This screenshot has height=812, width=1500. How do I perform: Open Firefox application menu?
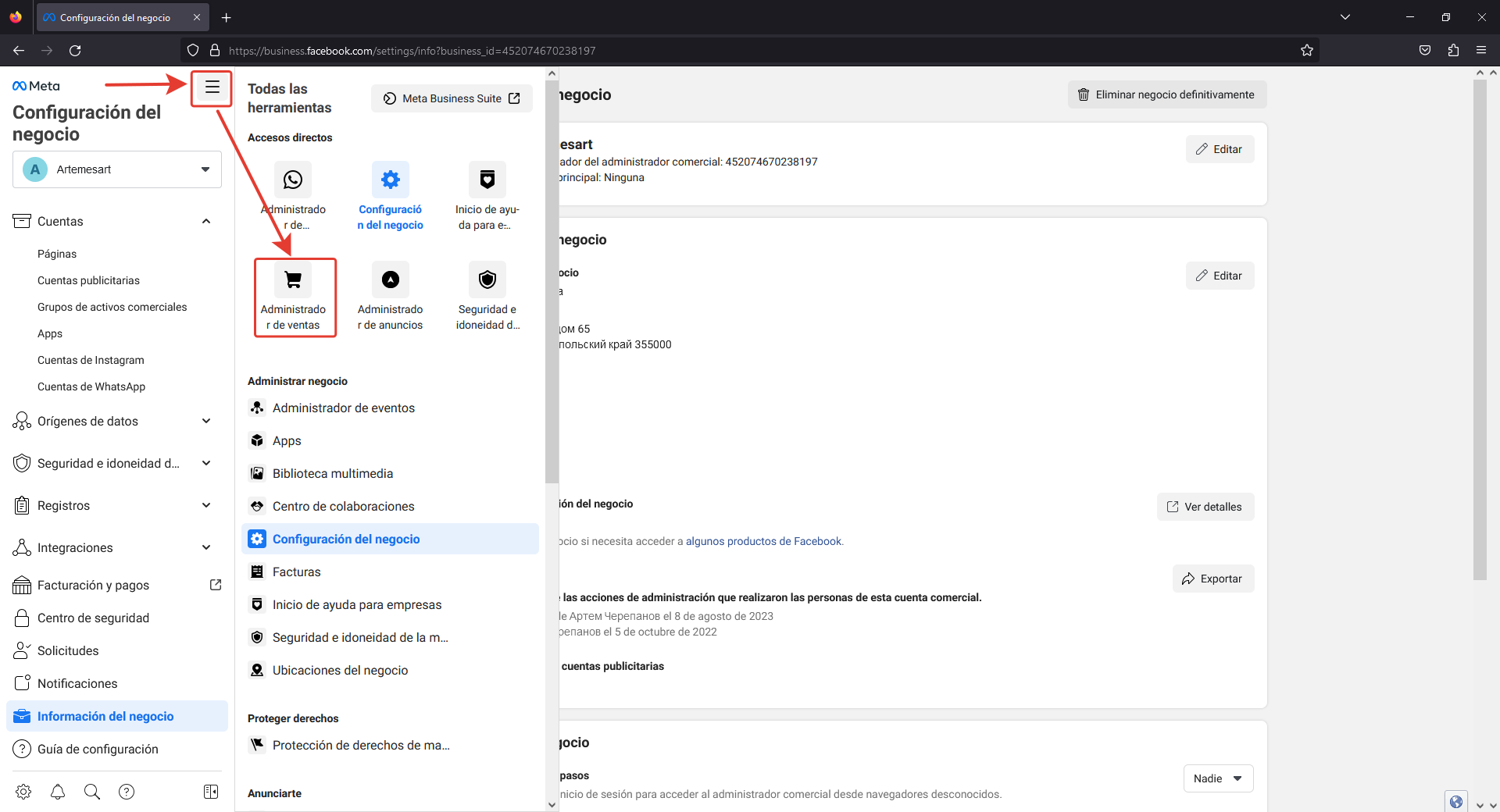[x=1481, y=51]
